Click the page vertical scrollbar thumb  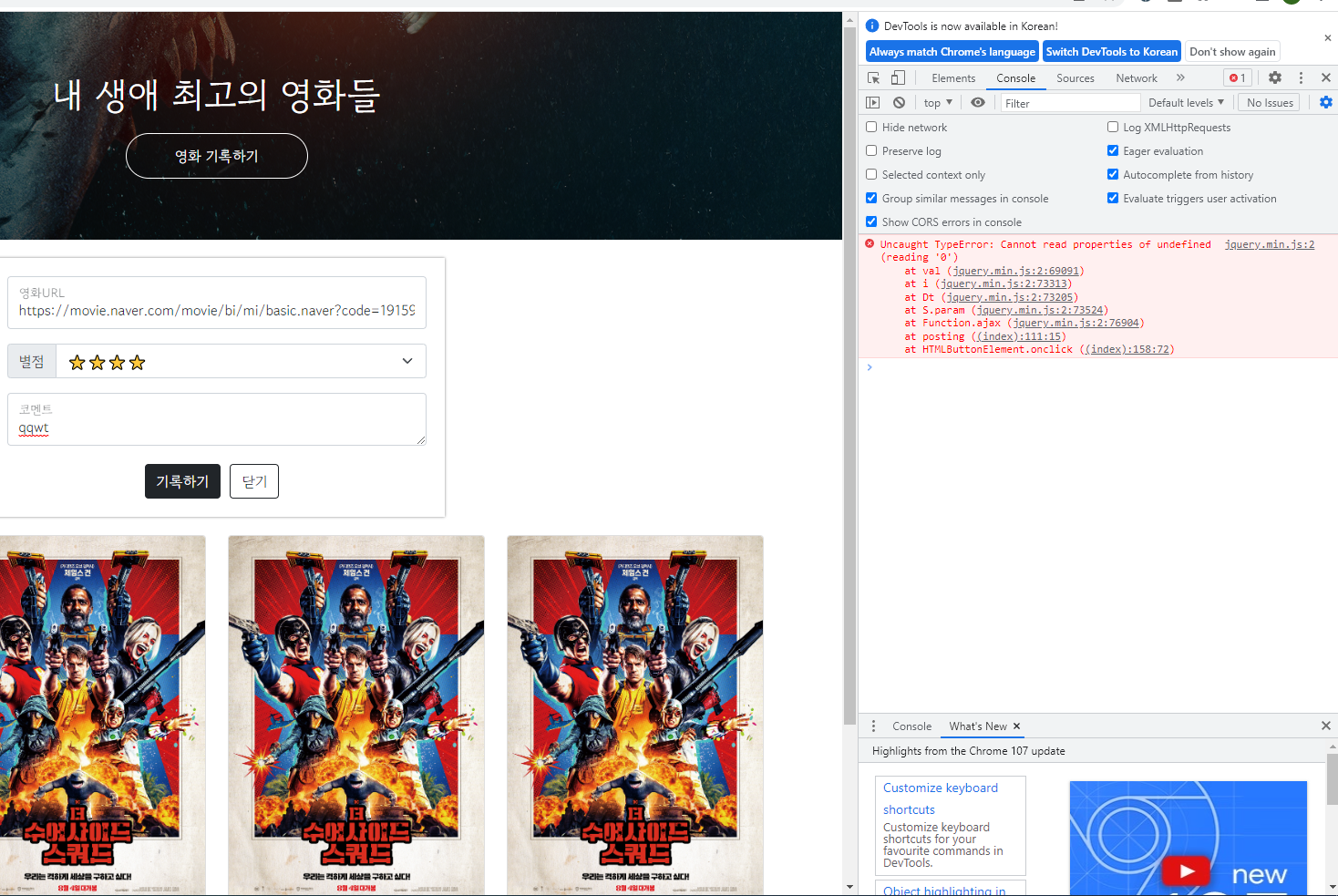(849, 376)
